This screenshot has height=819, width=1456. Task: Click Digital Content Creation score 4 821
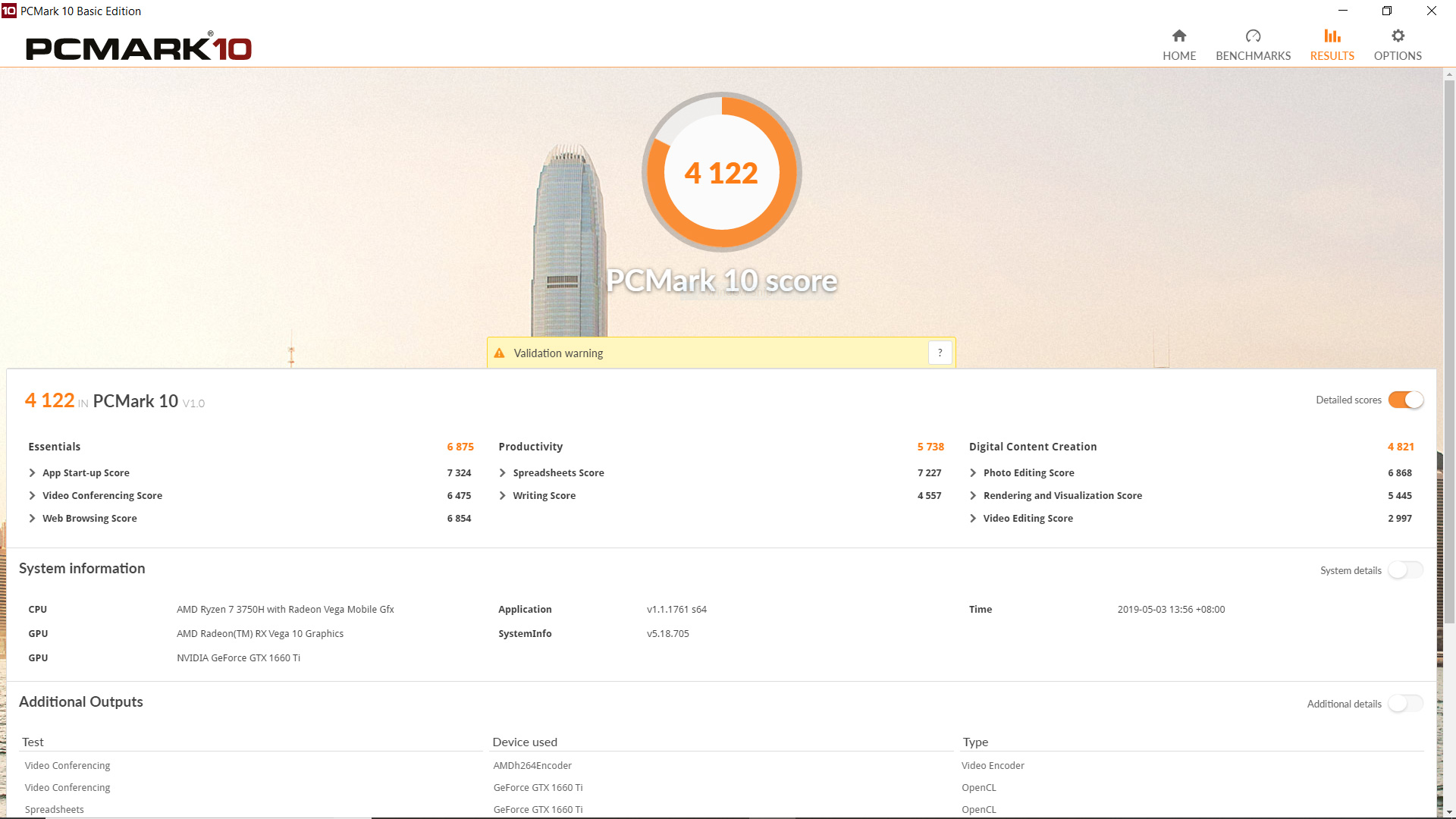[1401, 447]
